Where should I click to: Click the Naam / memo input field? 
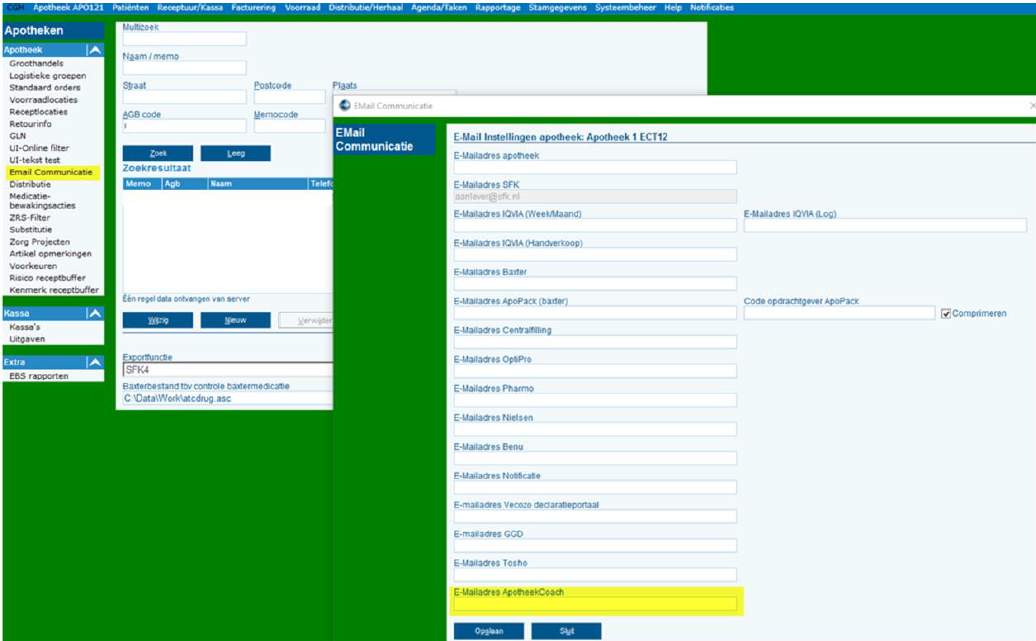click(184, 68)
